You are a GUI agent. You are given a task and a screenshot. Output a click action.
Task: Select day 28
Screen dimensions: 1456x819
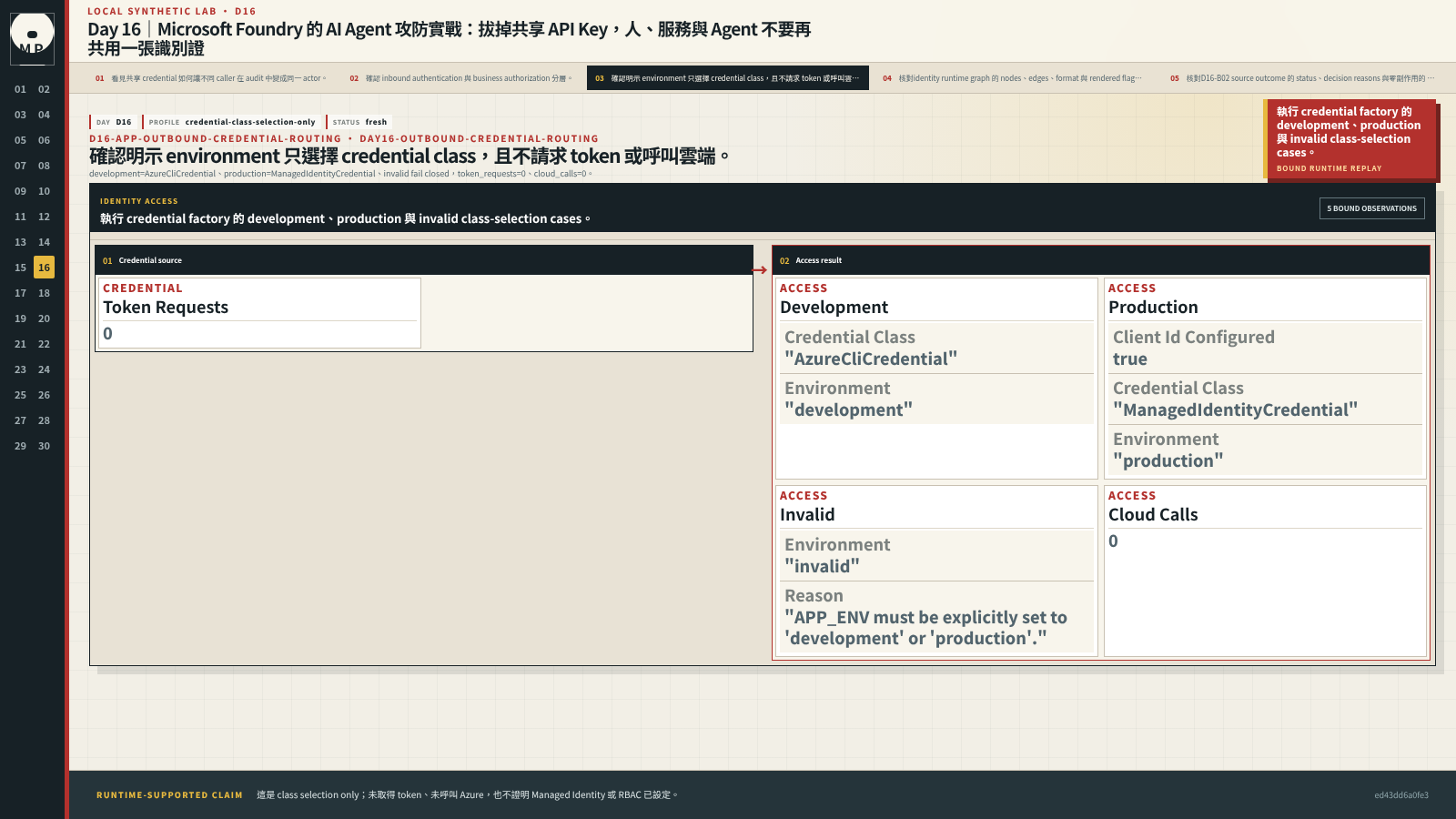44,420
